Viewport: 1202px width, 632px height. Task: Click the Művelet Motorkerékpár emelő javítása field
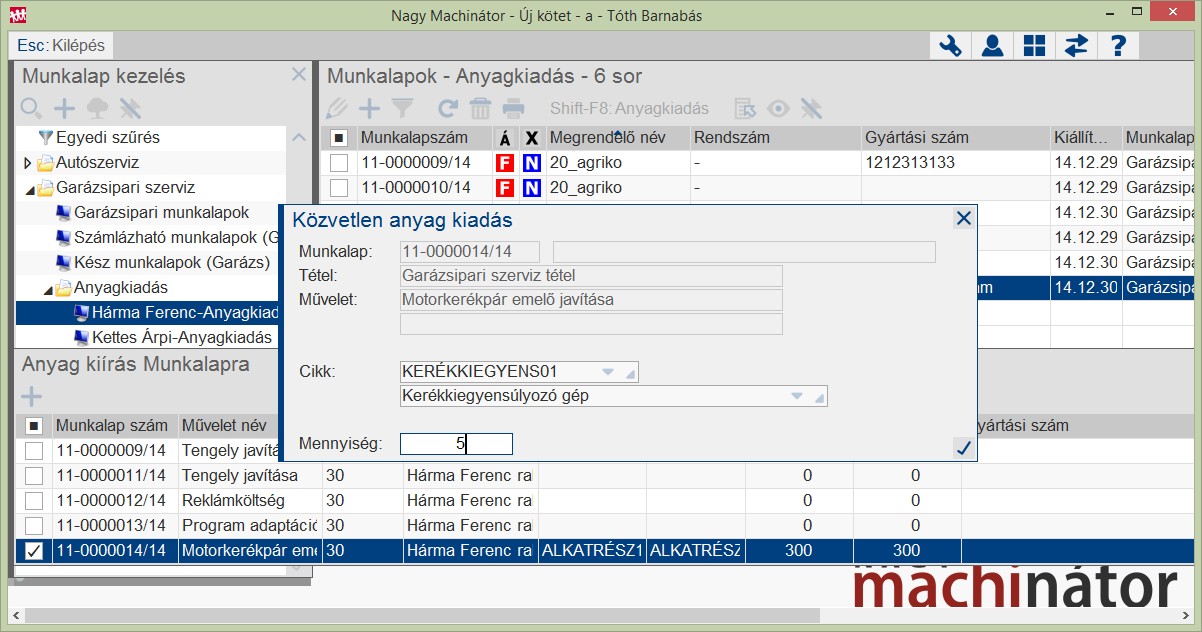point(591,300)
